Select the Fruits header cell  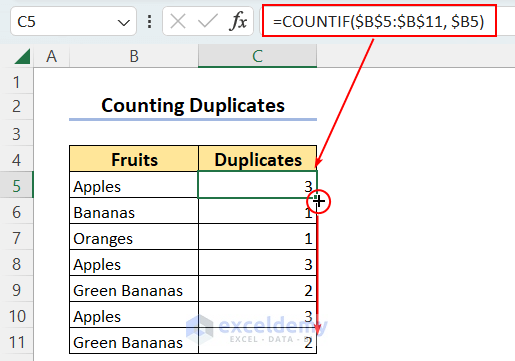click(134, 159)
